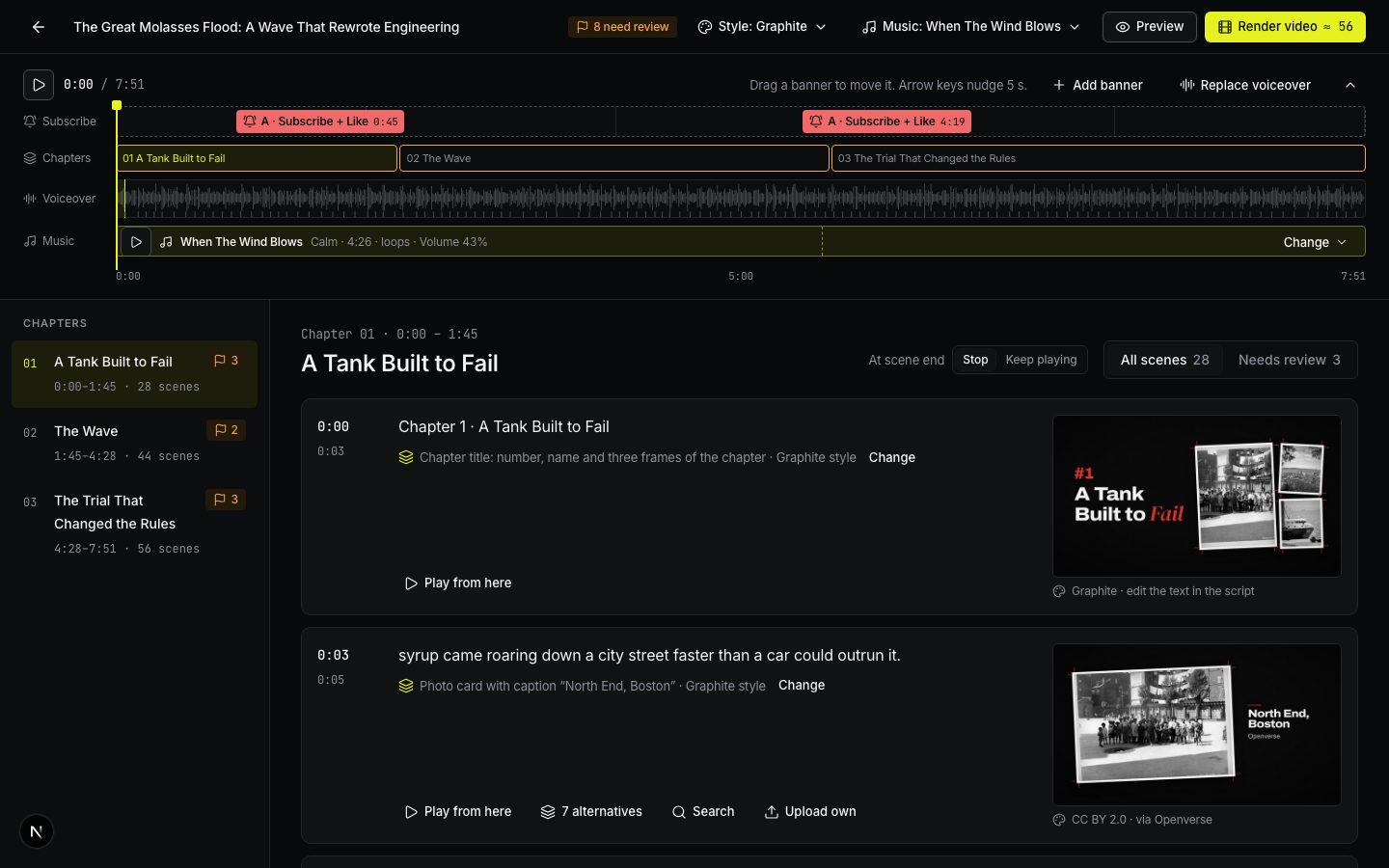Click the review flag badge on chapter 03
The image size is (1389, 868).
tap(226, 500)
